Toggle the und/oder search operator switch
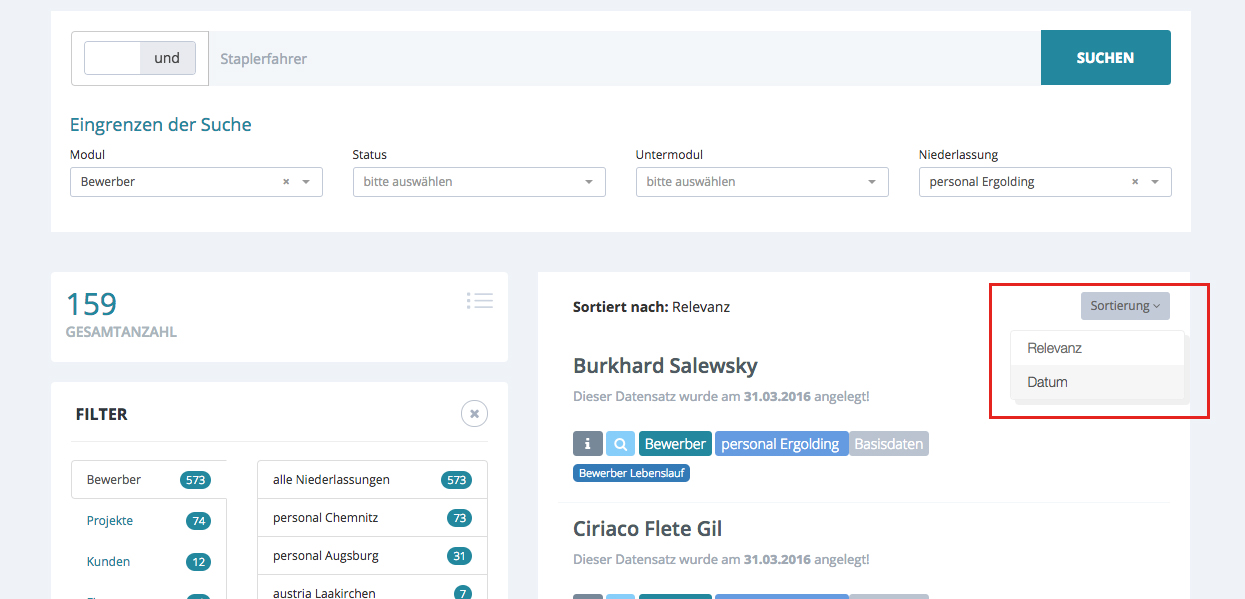1245x599 pixels. click(140, 58)
